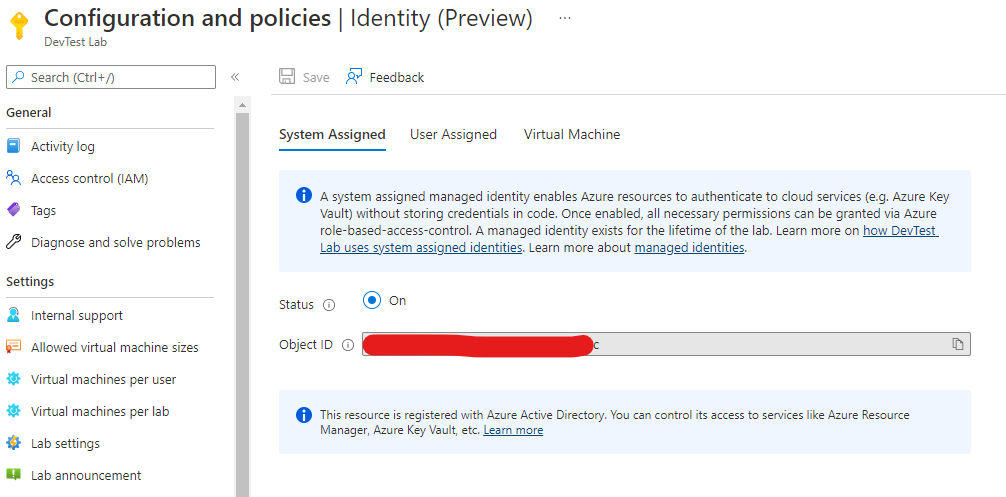Click the Activity log icon
The image size is (1006, 497).
pos(13,146)
